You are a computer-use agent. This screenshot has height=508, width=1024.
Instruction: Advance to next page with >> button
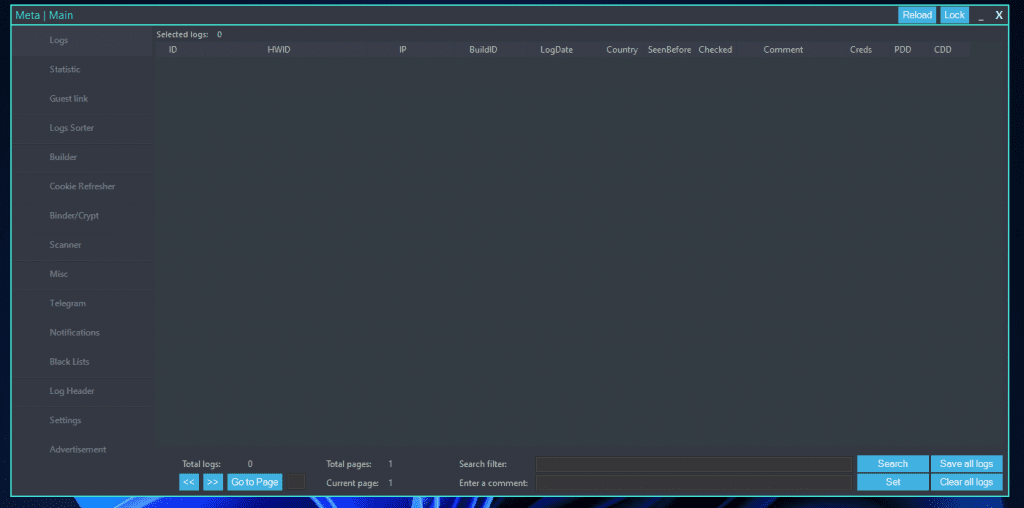point(213,482)
